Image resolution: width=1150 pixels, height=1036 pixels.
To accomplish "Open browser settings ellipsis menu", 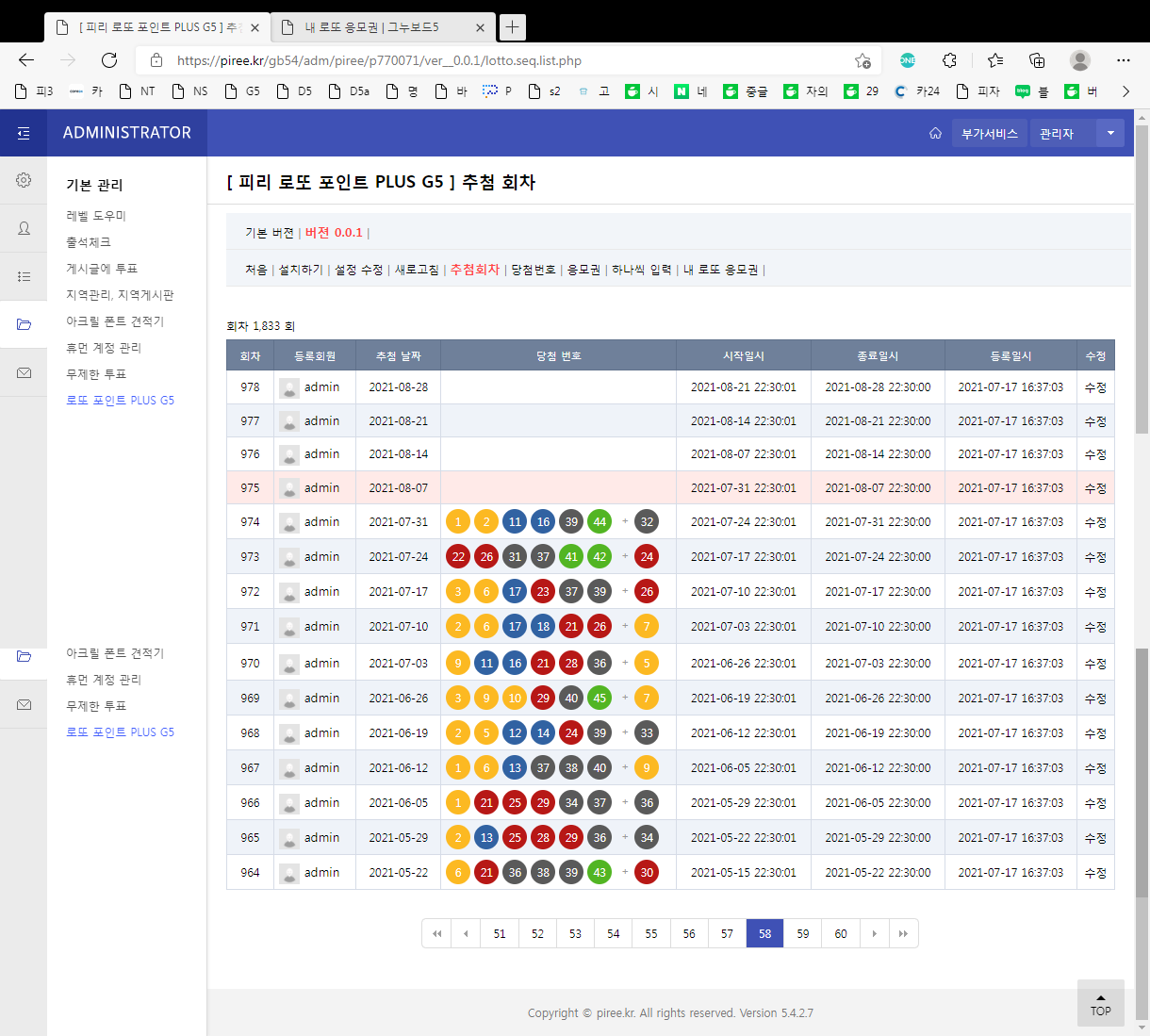I will click(x=1123, y=60).
